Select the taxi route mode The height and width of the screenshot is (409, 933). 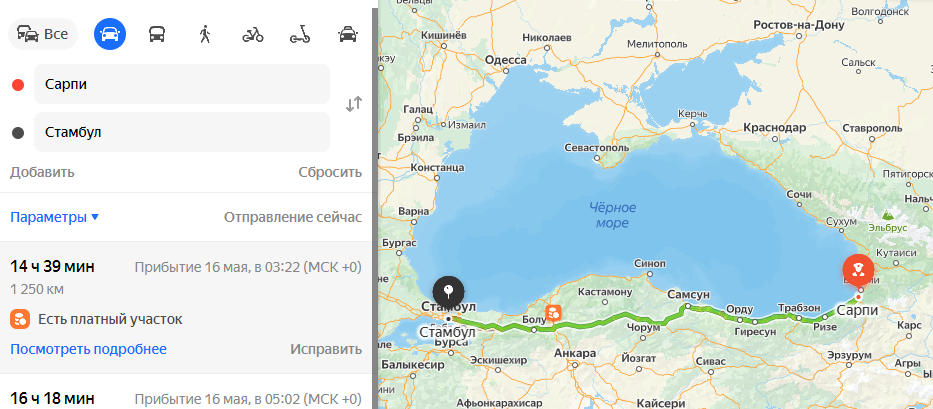click(348, 35)
